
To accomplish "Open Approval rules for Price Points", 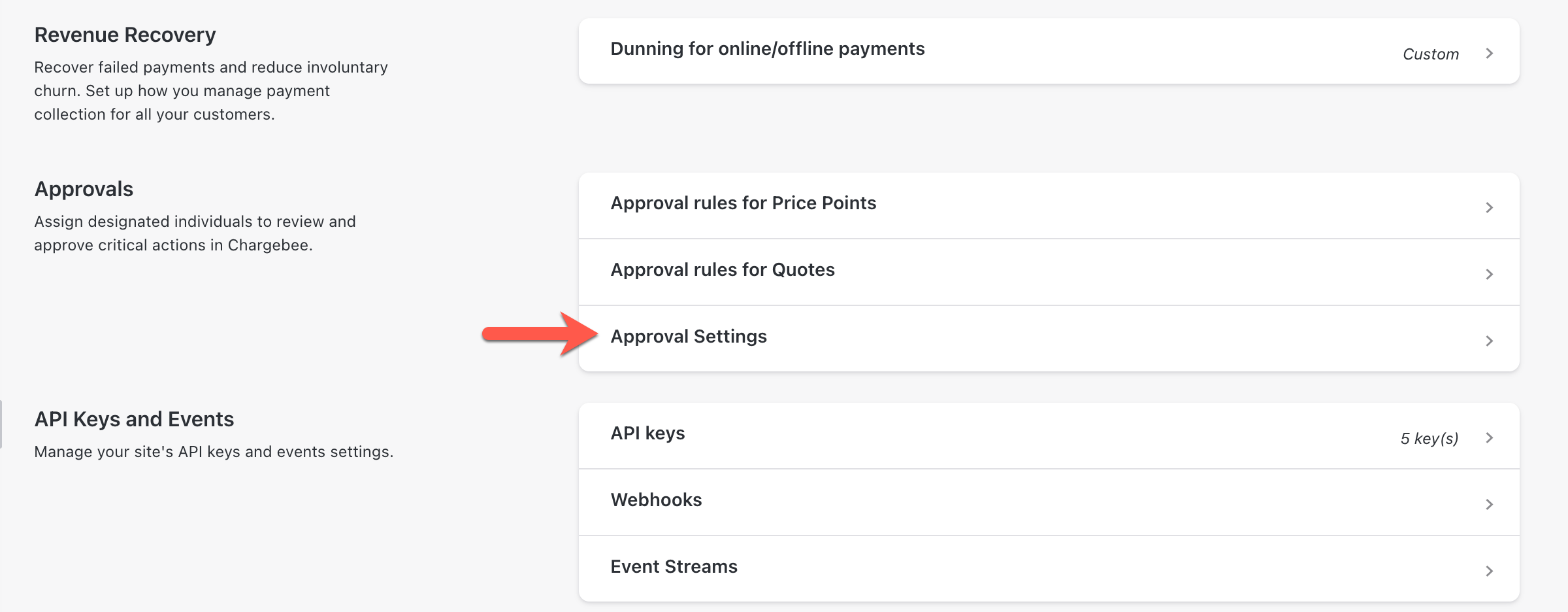I will (x=743, y=203).
